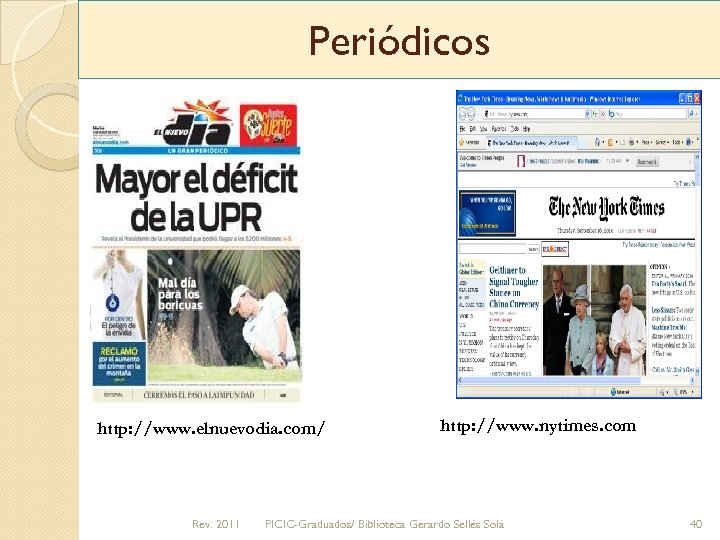The image size is (720, 540).
Task: Click the TimesPeople bar dropdown arrow
Action: click(627, 161)
